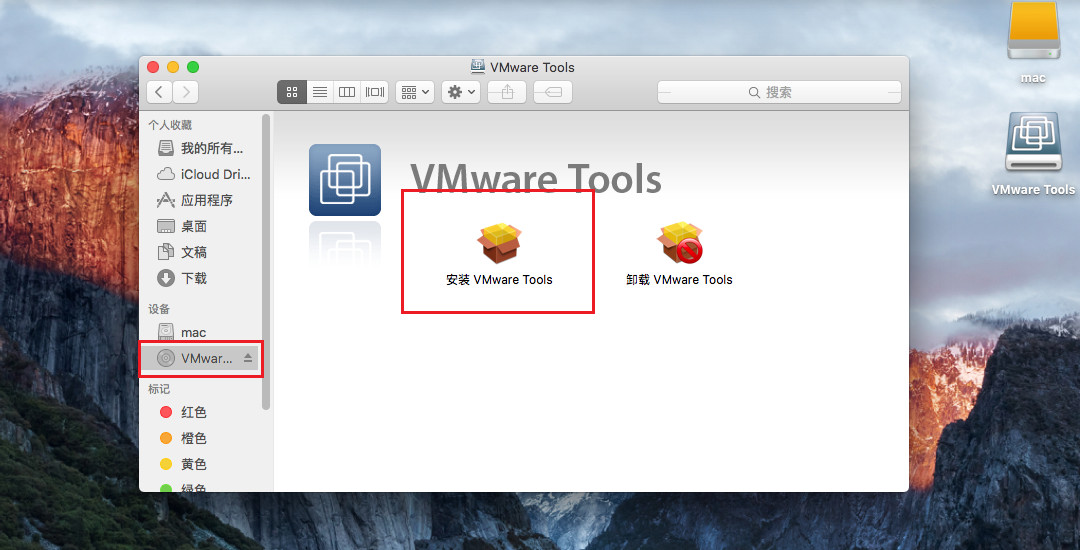The image size is (1080, 550).
Task: Go back with the back arrow
Action: (x=160, y=92)
